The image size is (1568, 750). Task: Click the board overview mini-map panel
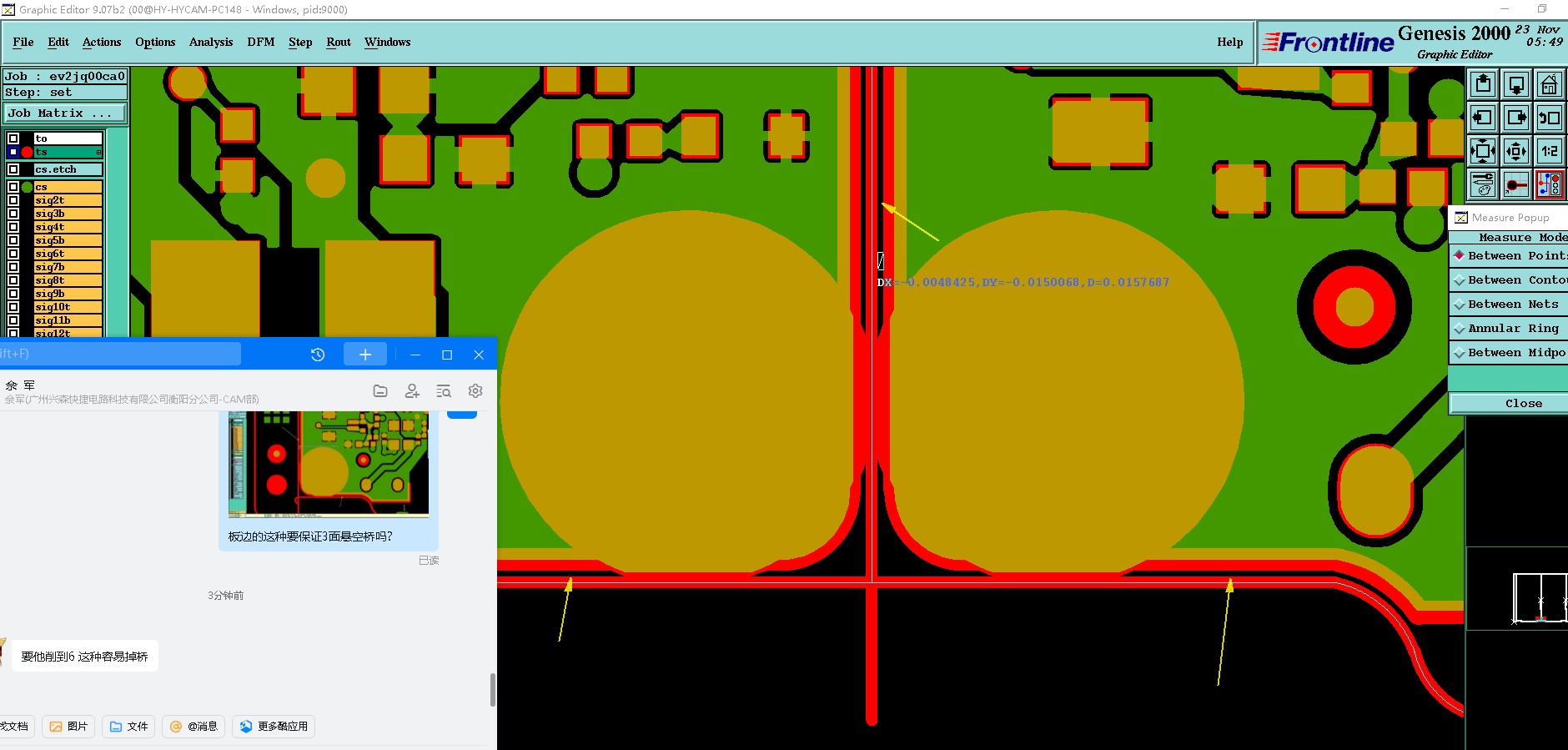coord(1517,588)
